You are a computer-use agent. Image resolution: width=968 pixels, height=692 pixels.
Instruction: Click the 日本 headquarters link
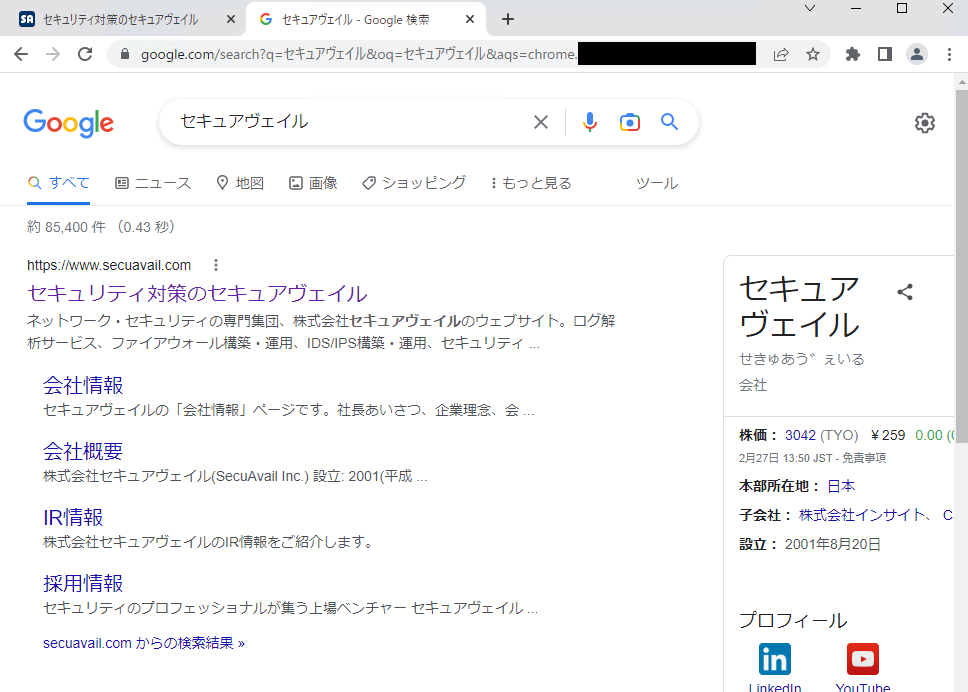tap(841, 486)
